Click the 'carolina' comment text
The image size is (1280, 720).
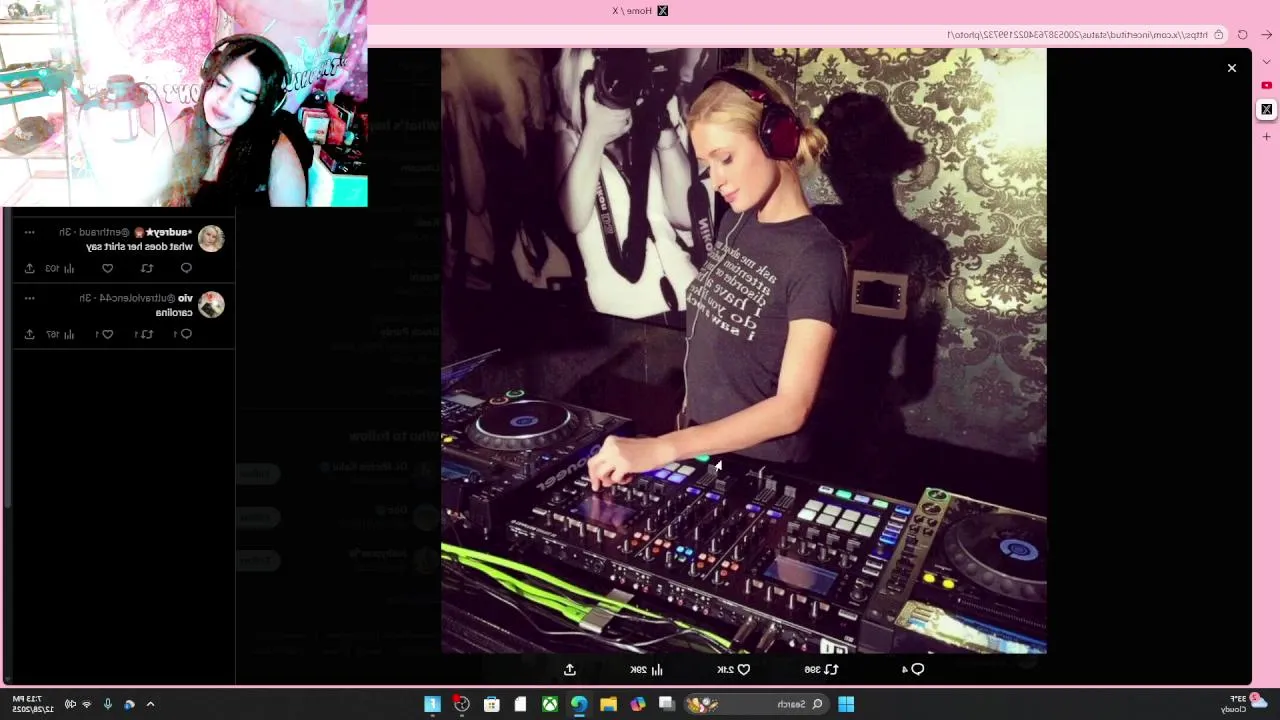coord(174,312)
